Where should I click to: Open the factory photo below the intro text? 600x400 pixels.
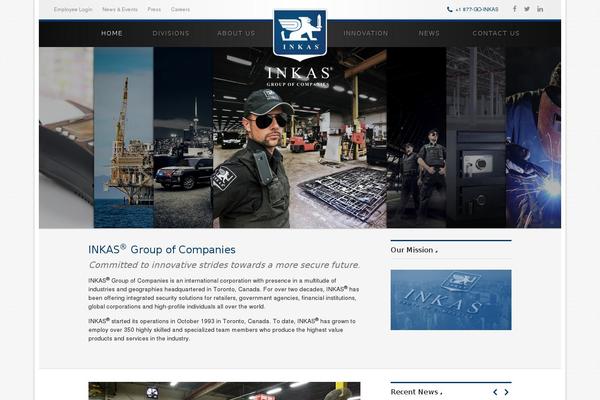click(x=224, y=391)
